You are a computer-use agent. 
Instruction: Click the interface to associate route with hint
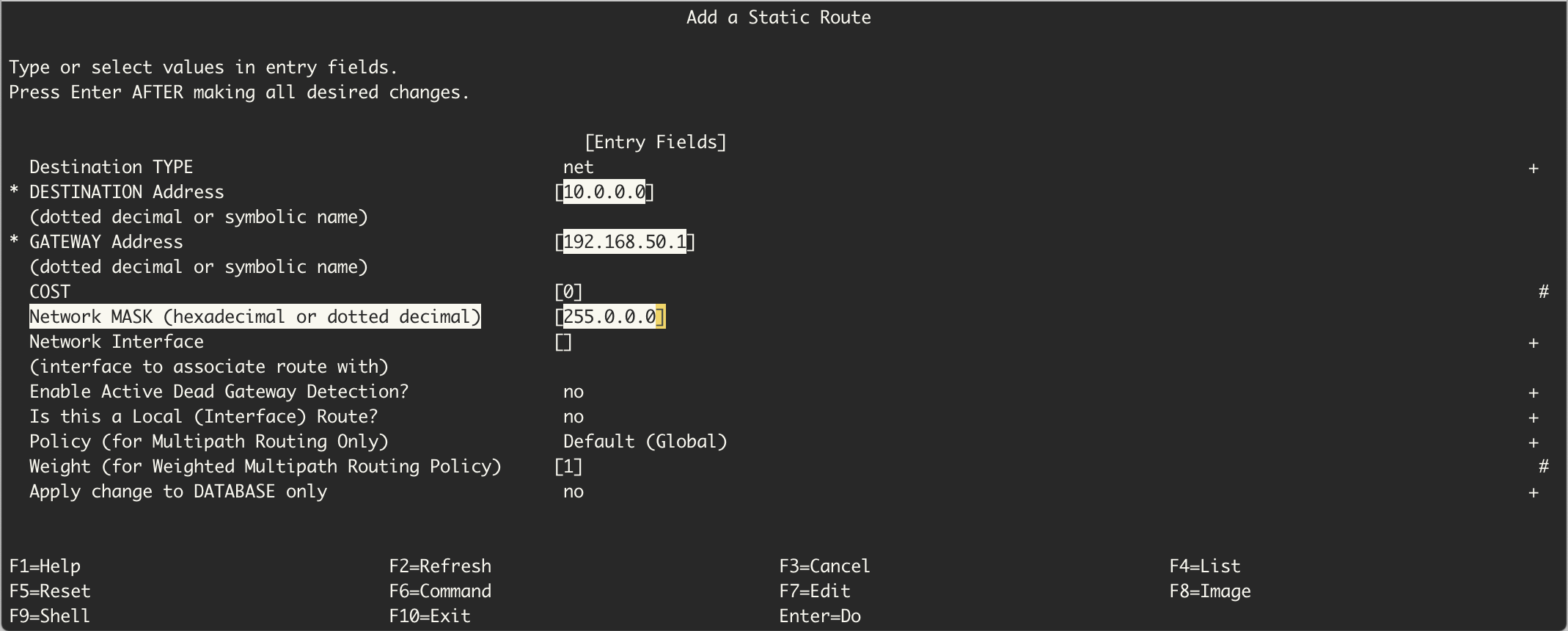click(x=209, y=367)
